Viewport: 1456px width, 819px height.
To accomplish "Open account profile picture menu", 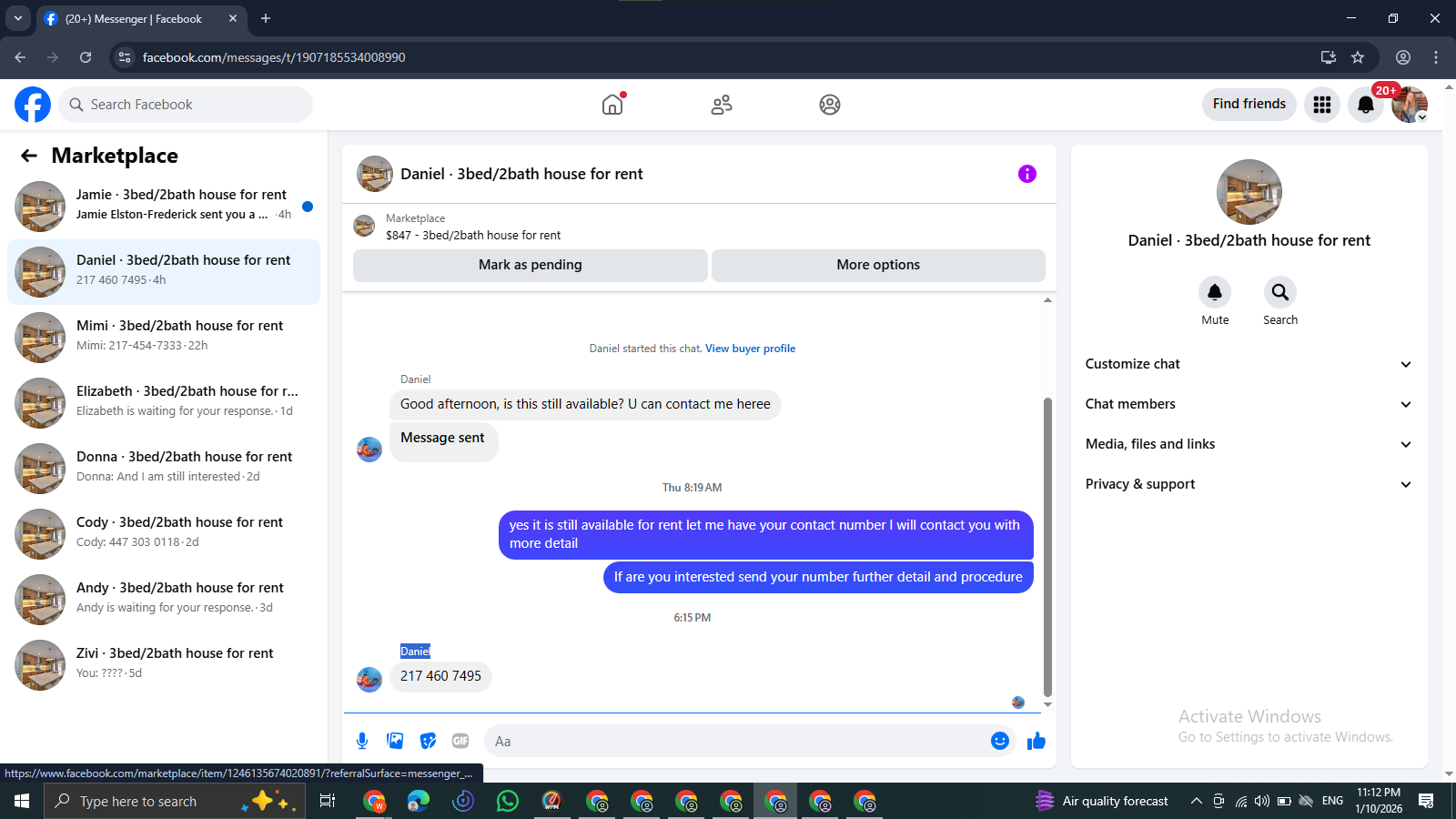I will click(1410, 105).
